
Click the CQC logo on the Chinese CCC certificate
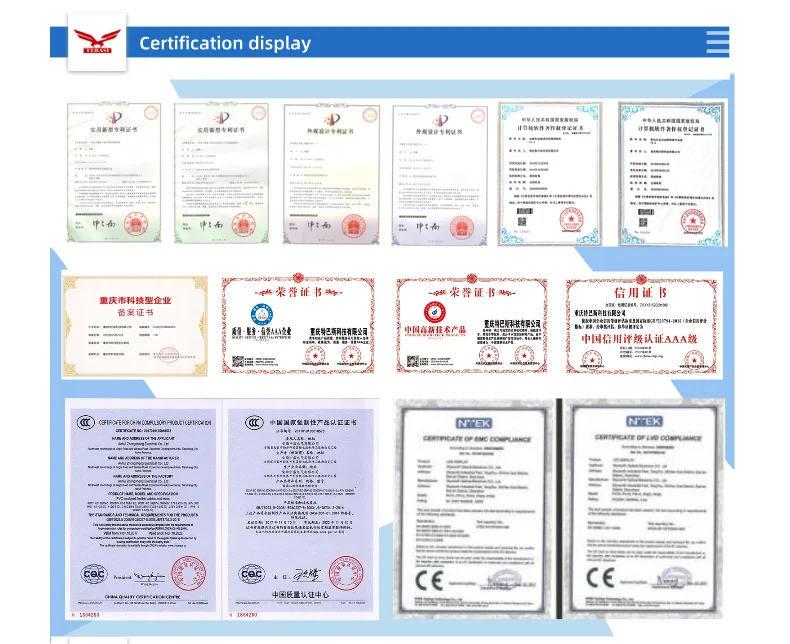tap(251, 574)
